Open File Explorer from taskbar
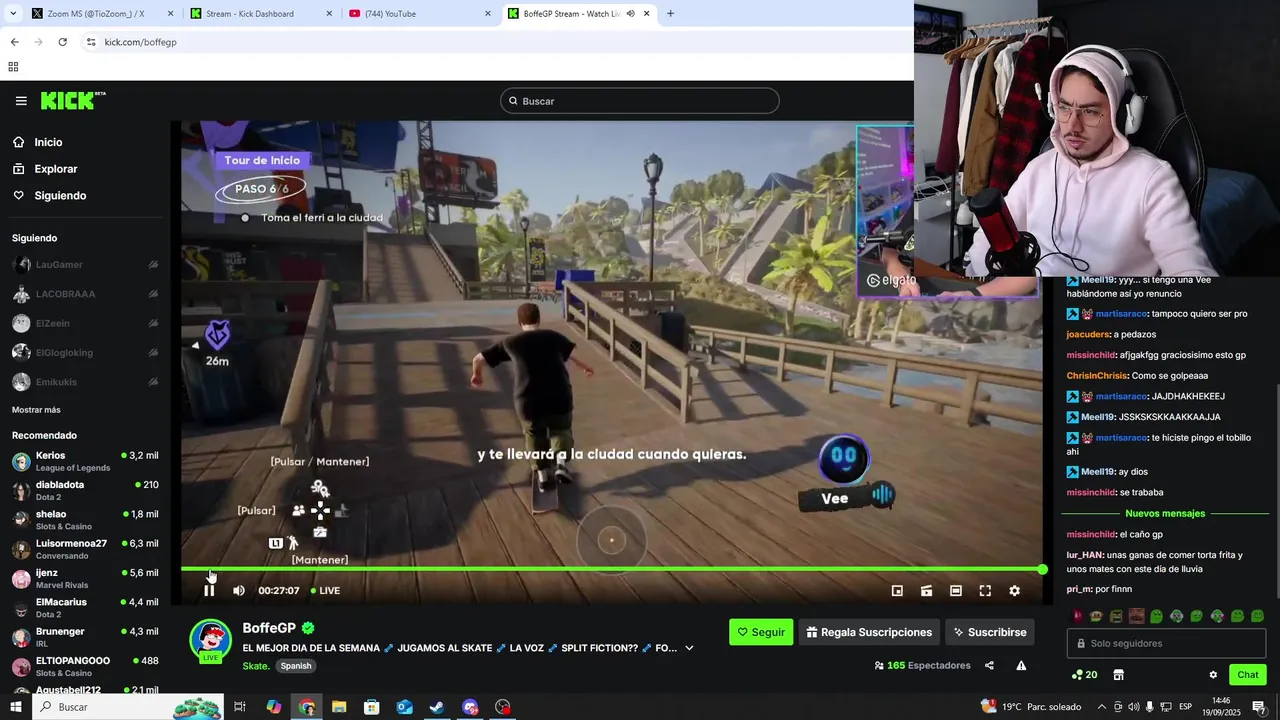The image size is (1280, 720). tap(339, 707)
